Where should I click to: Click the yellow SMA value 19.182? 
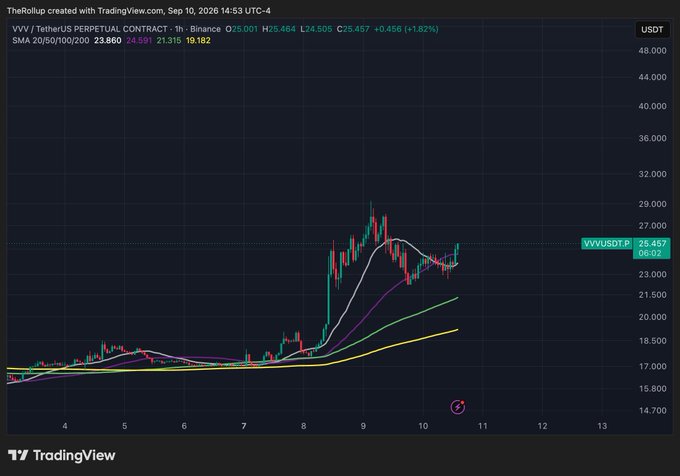[198, 40]
